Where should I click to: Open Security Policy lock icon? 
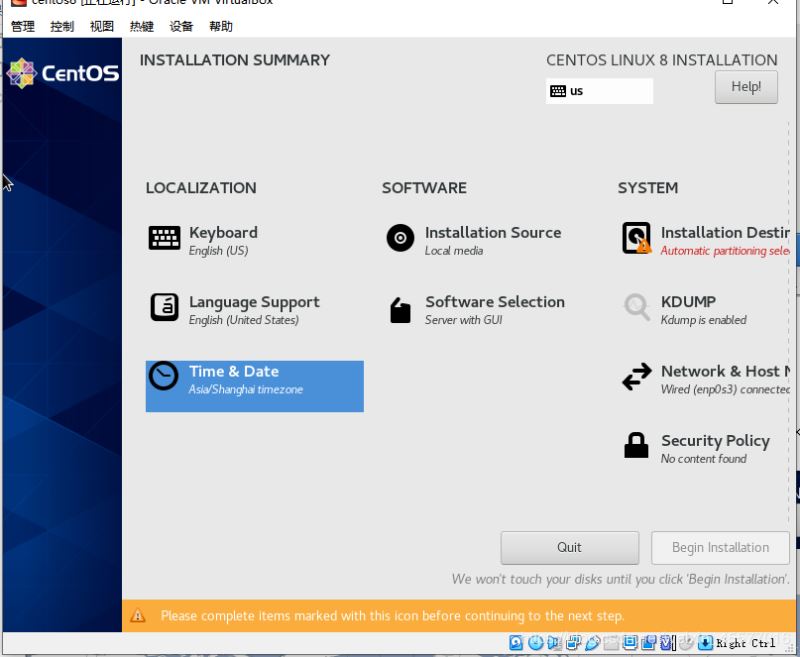click(x=636, y=446)
